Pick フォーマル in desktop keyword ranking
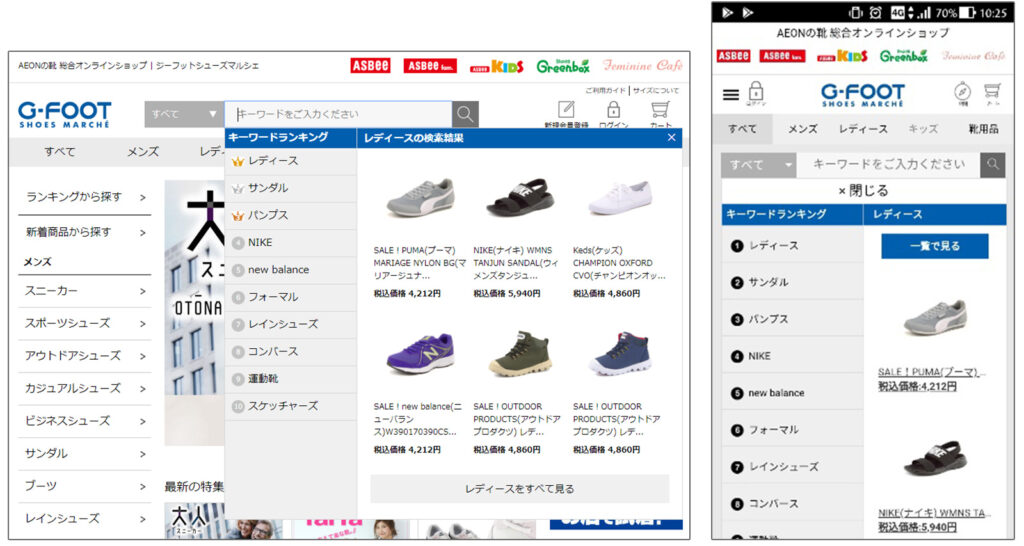The height and width of the screenshot is (546, 1024). (x=291, y=297)
